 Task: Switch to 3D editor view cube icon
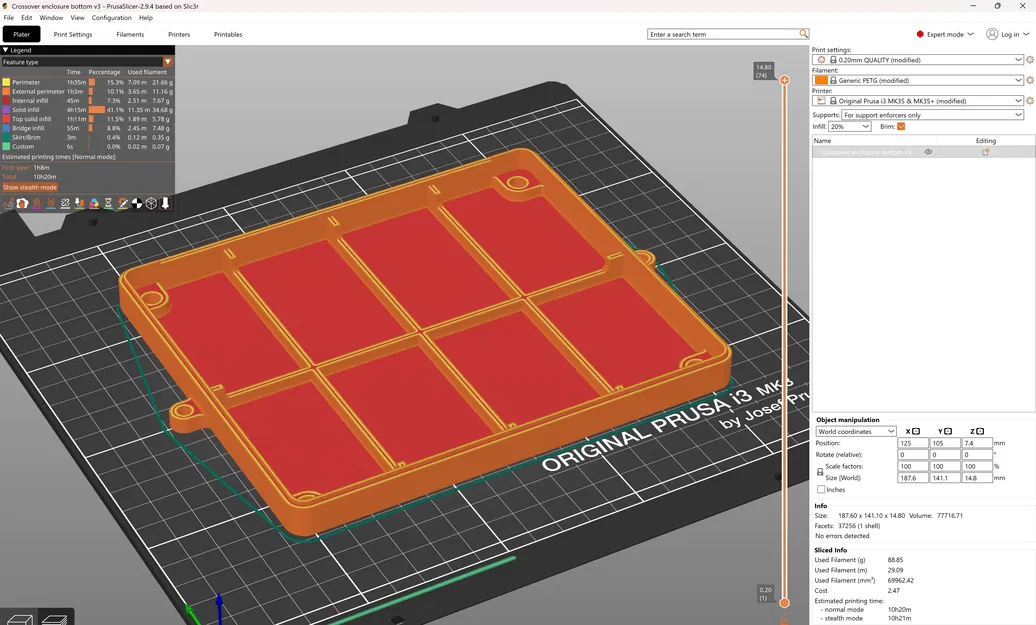(x=18, y=619)
